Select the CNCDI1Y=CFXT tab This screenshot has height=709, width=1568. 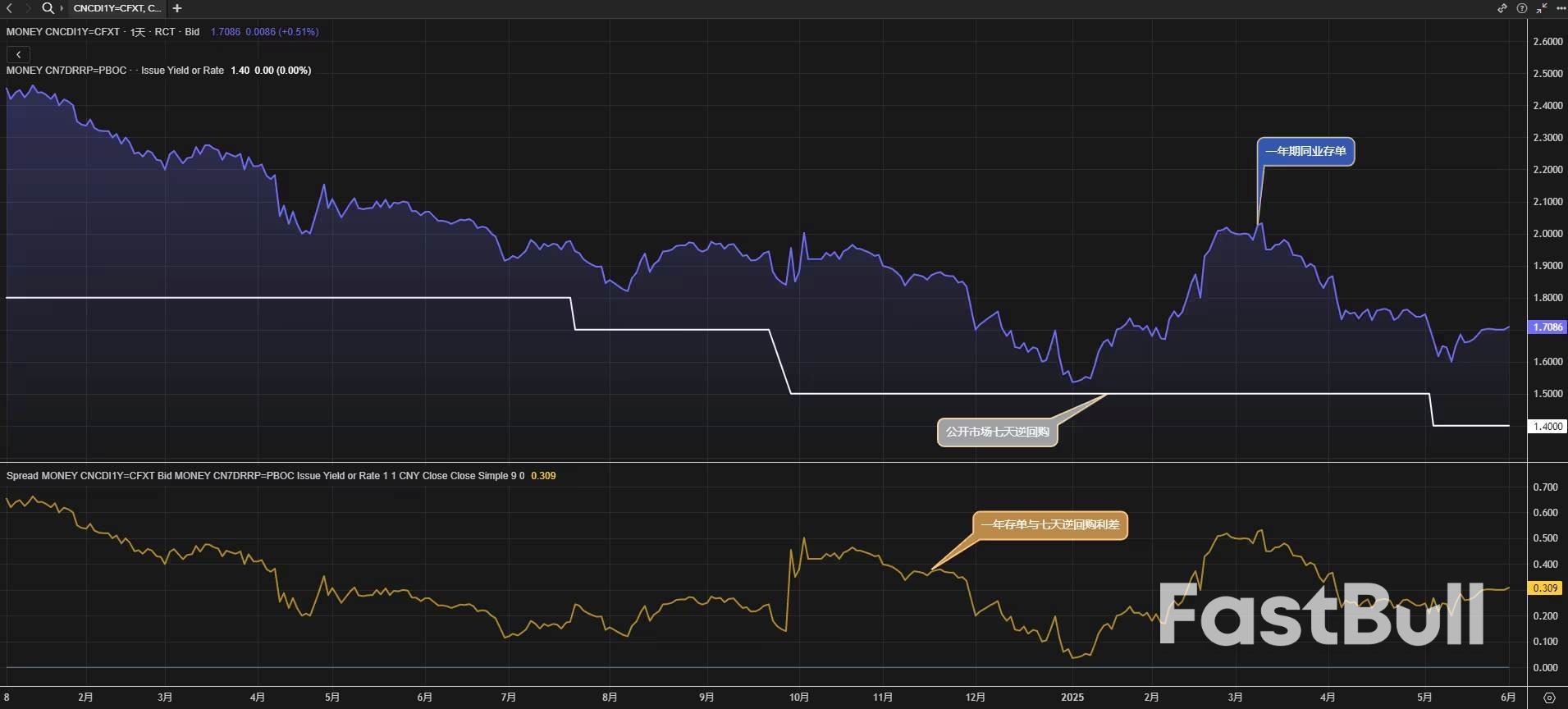pyautogui.click(x=117, y=8)
